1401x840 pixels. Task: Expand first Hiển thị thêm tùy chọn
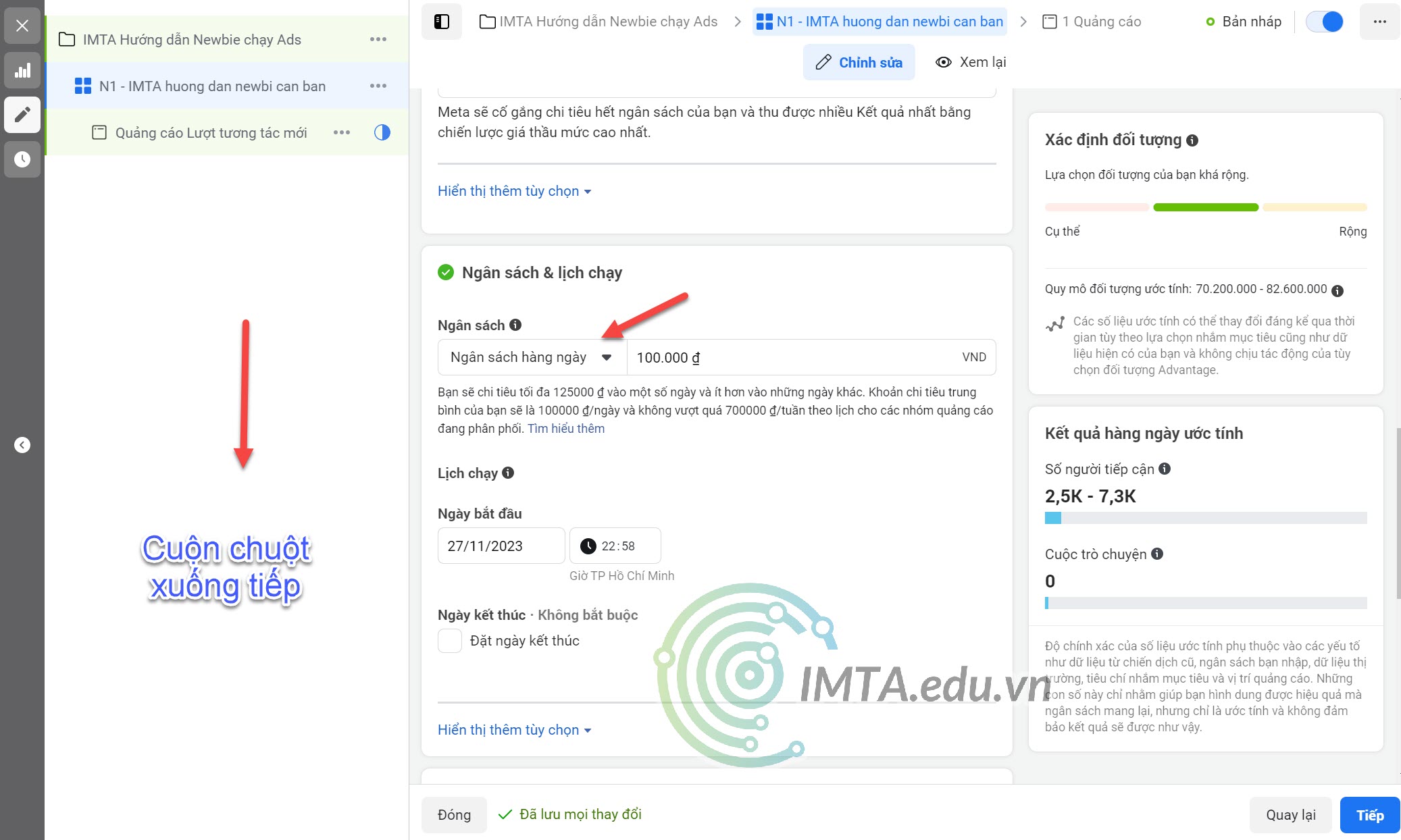coord(515,191)
